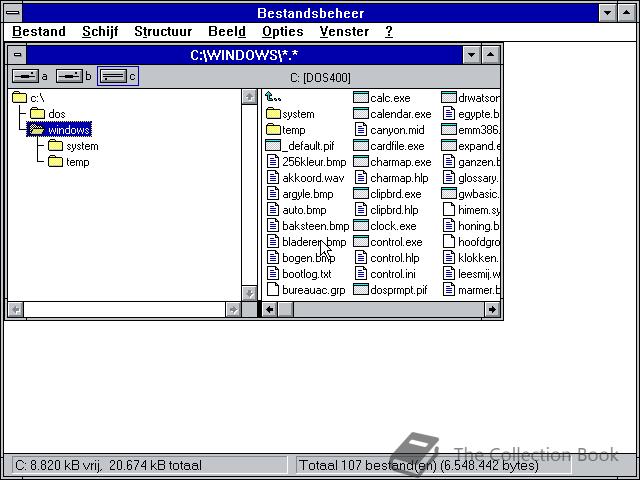Select the calc.exe program icon
This screenshot has width=640, height=480.
(x=360, y=98)
